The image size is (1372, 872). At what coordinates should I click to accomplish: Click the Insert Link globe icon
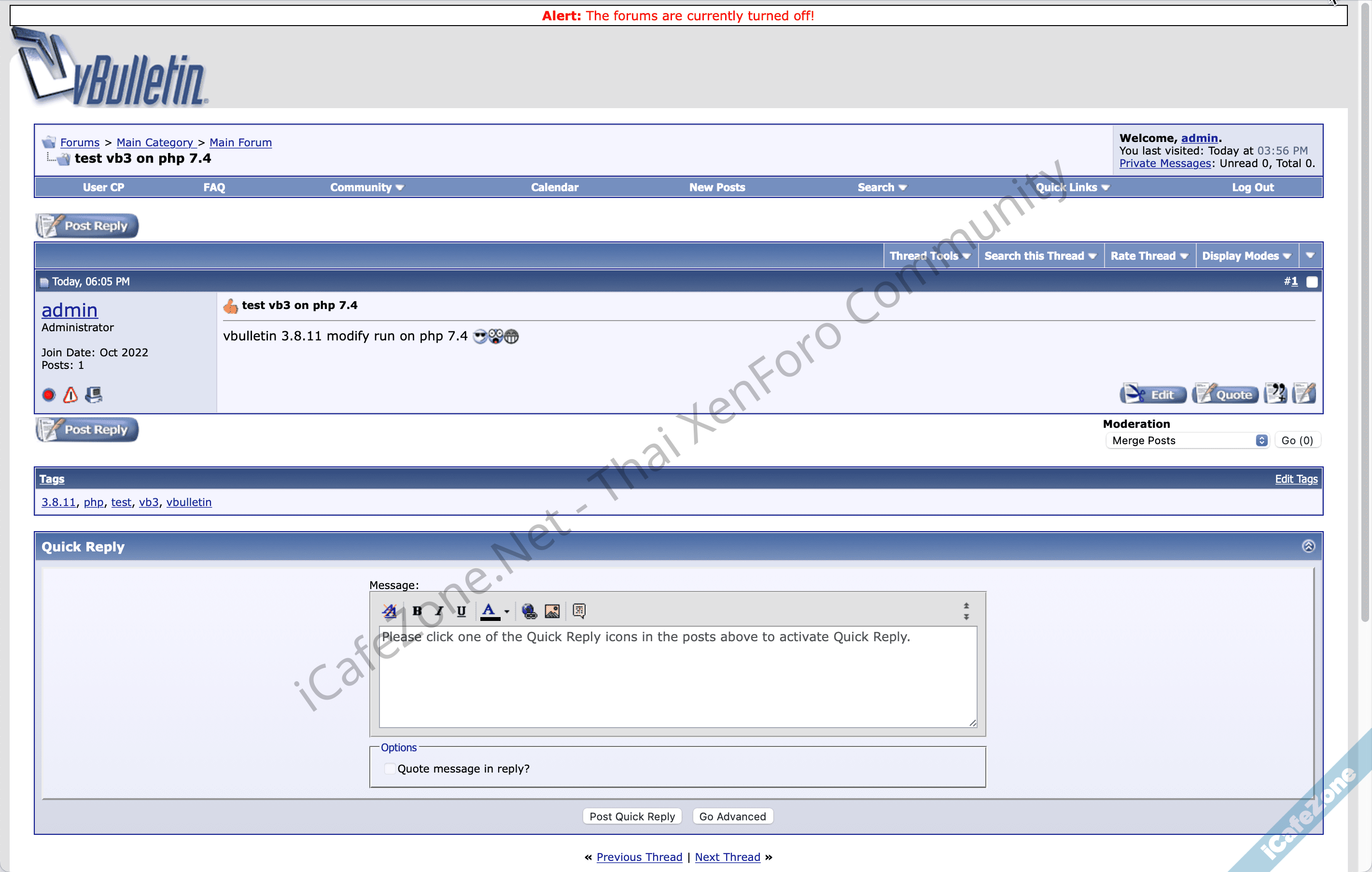click(x=529, y=611)
